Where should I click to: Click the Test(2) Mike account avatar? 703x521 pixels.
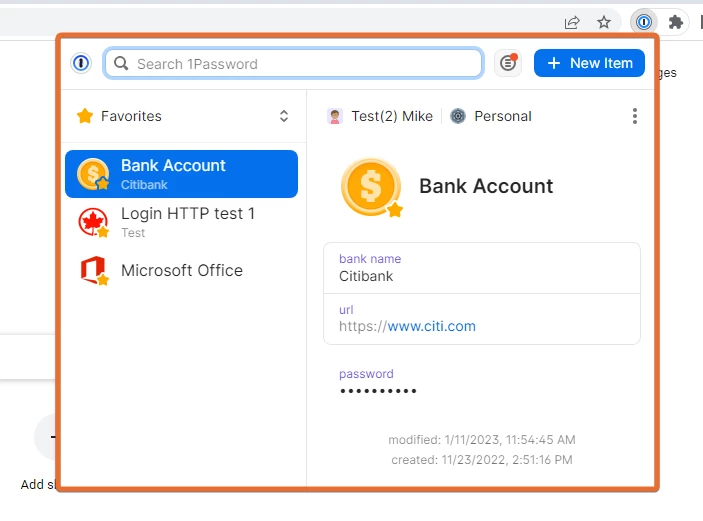(335, 116)
